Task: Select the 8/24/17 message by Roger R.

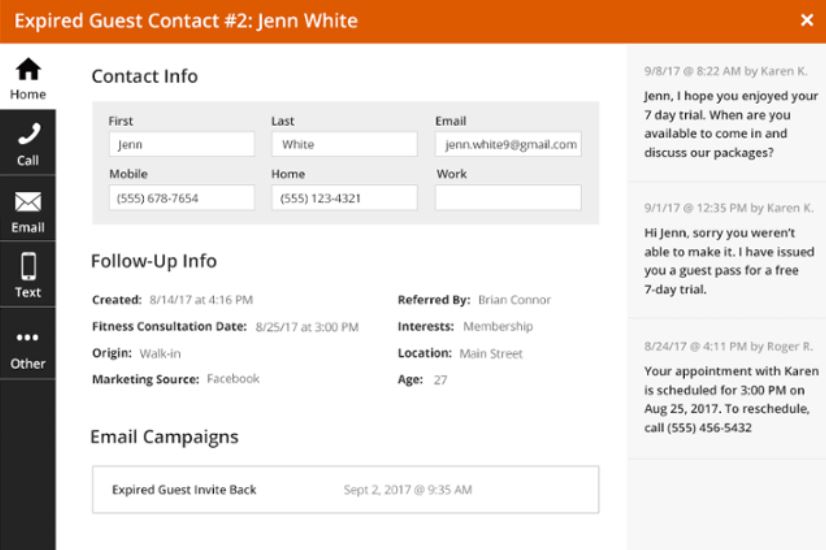Action: [726, 388]
